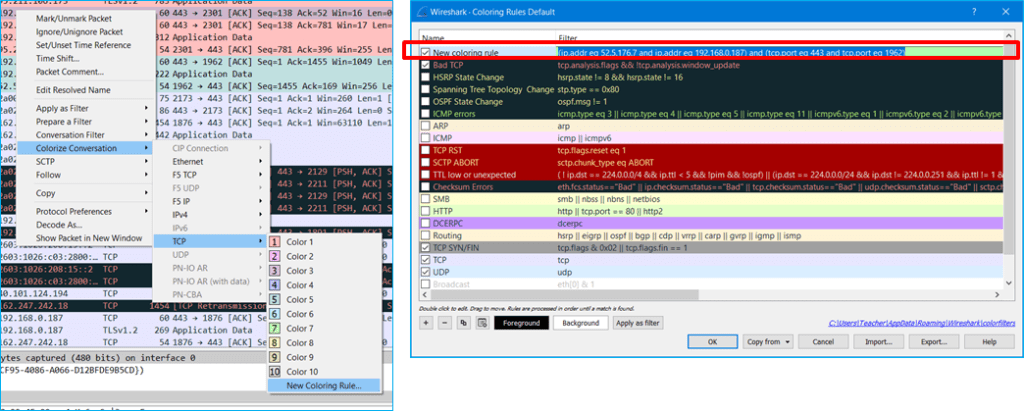Pick Color 5 numbered icon
The height and width of the screenshot is (411, 1024).
[276, 300]
